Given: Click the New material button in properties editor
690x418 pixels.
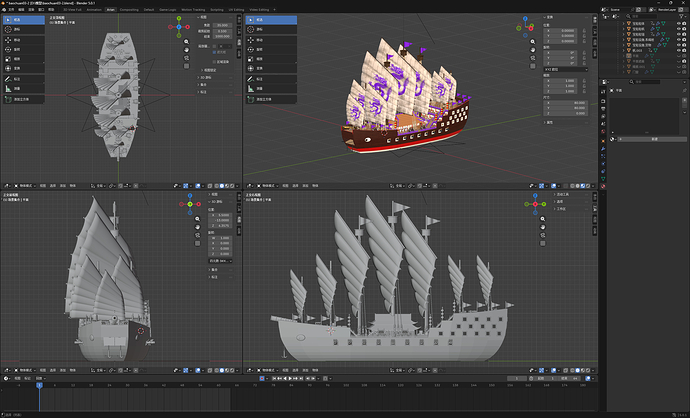Looking at the screenshot, I should point(653,139).
